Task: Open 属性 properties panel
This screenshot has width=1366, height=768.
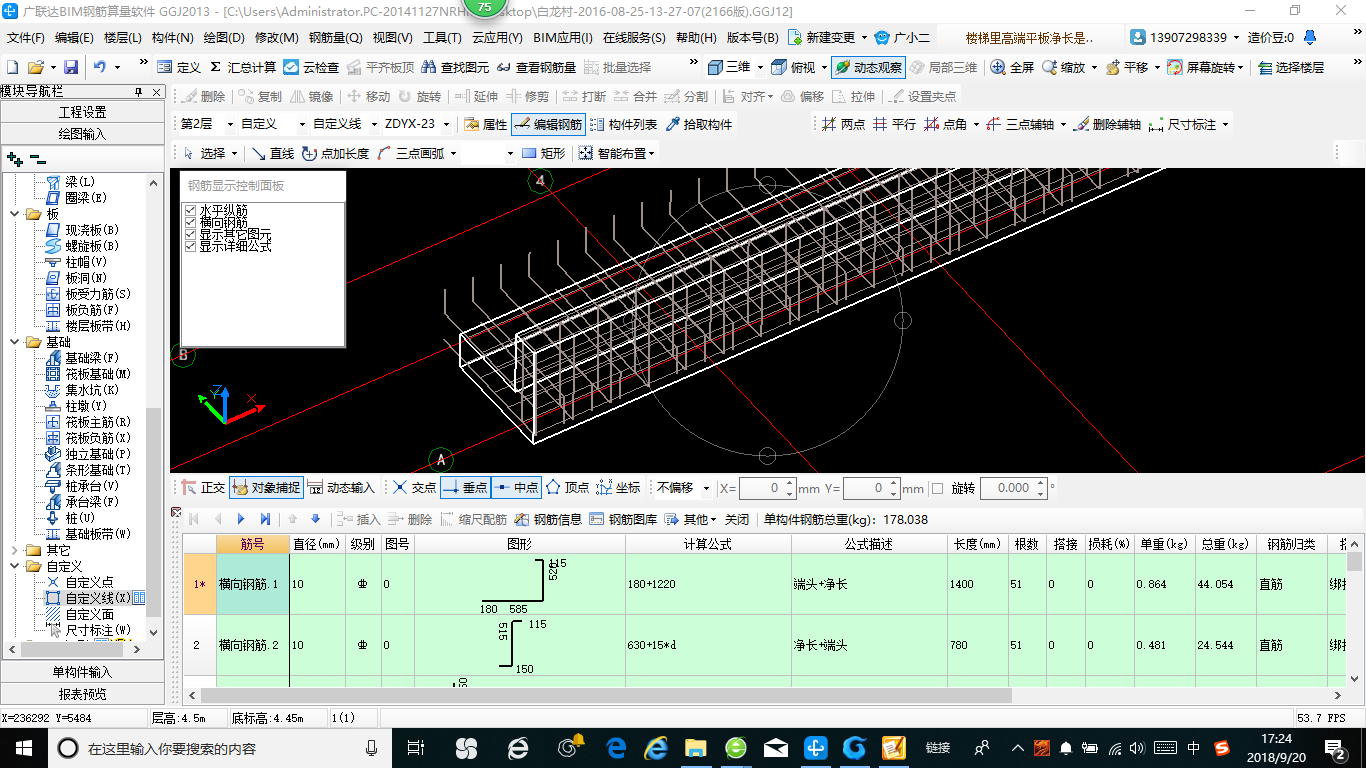Action: [x=486, y=124]
